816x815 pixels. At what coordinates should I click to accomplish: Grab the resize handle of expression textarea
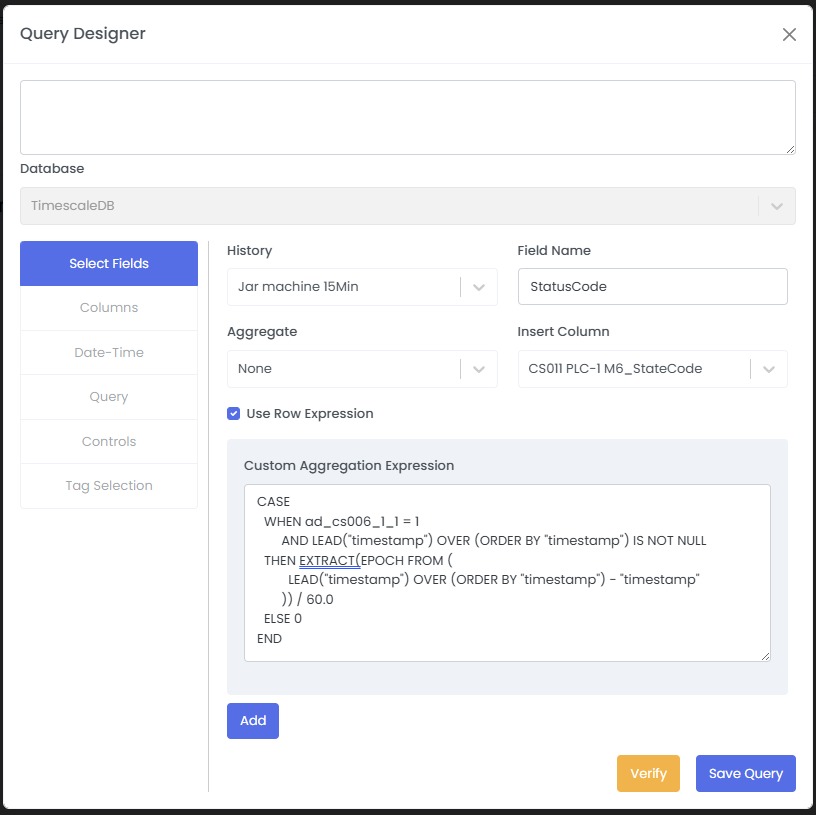tap(765, 656)
